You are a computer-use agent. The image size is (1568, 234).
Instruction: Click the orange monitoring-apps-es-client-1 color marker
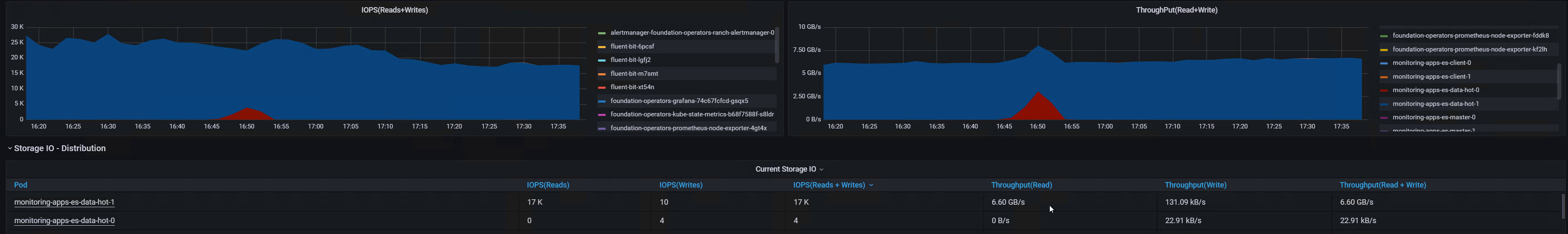[x=1384, y=77]
